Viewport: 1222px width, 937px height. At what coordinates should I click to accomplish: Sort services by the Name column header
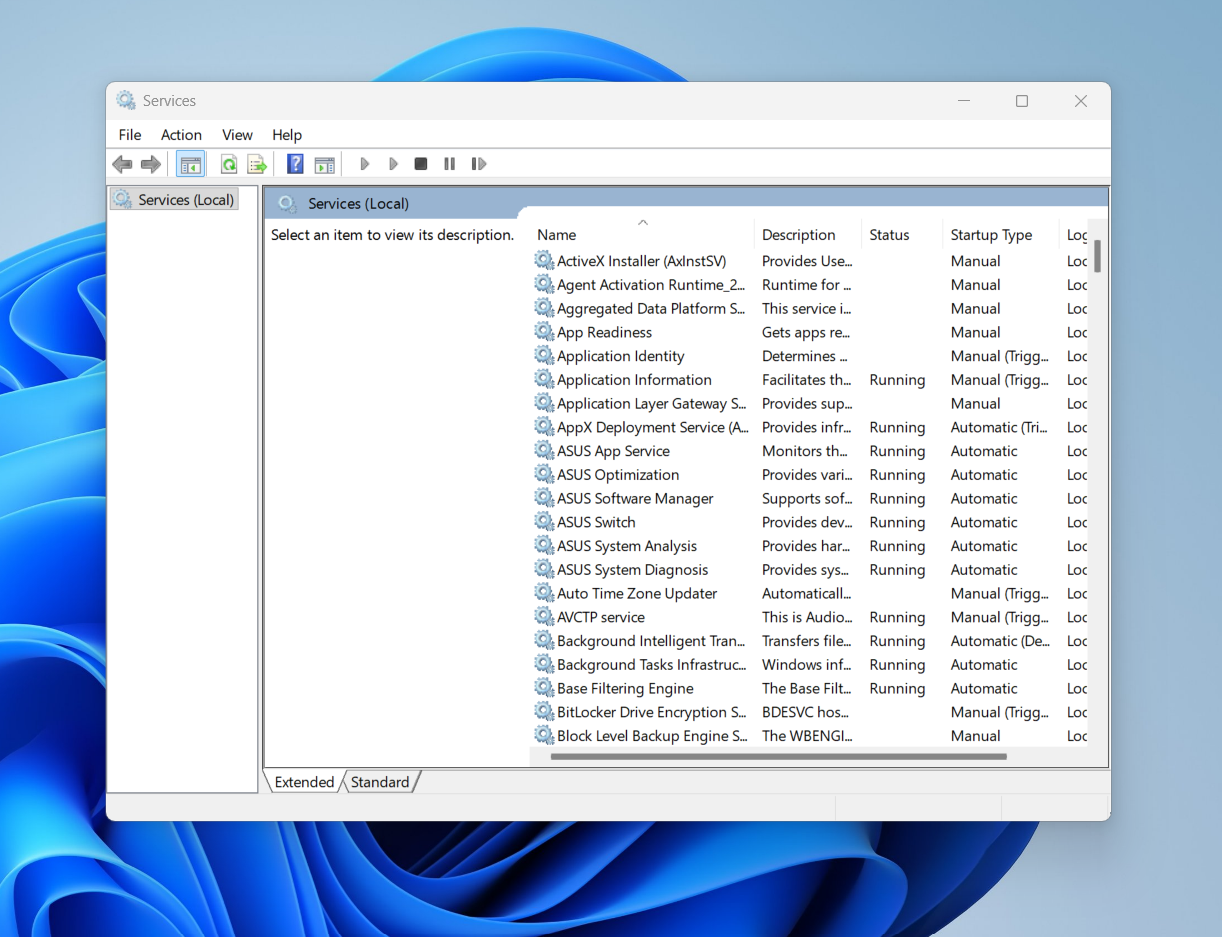coord(642,235)
